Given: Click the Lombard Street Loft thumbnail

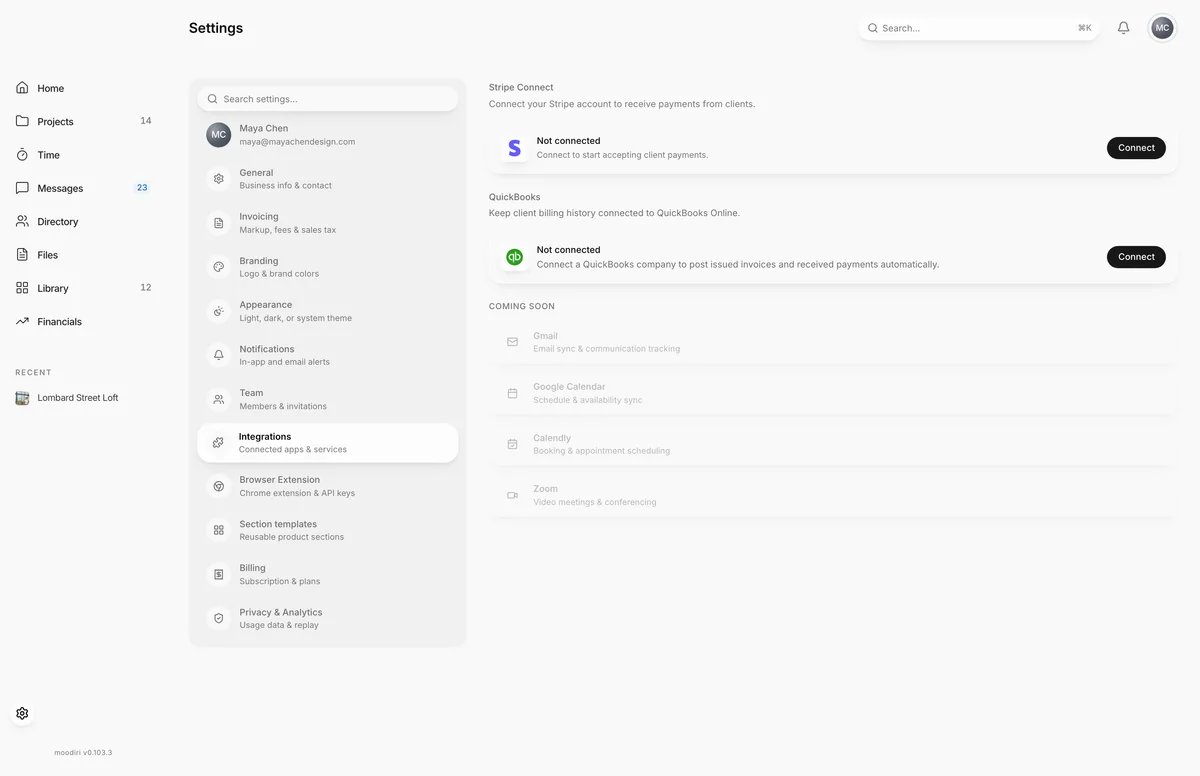Looking at the screenshot, I should point(22,398).
